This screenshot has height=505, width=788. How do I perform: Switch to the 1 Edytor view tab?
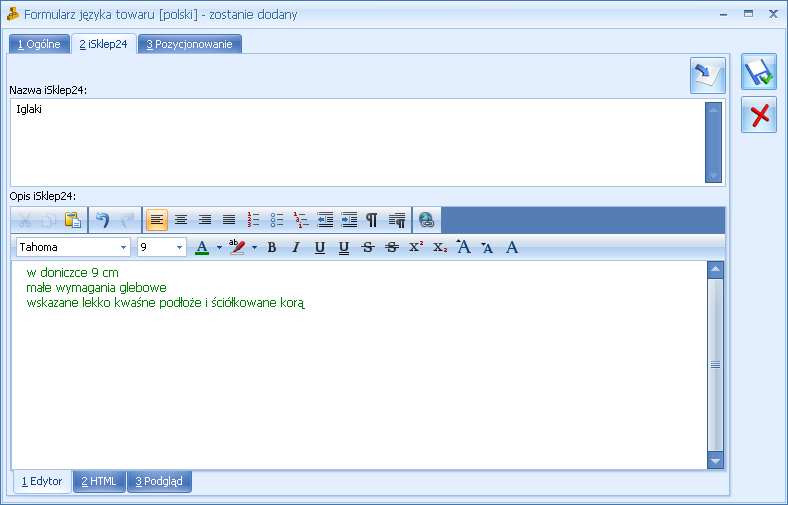pyautogui.click(x=42, y=481)
